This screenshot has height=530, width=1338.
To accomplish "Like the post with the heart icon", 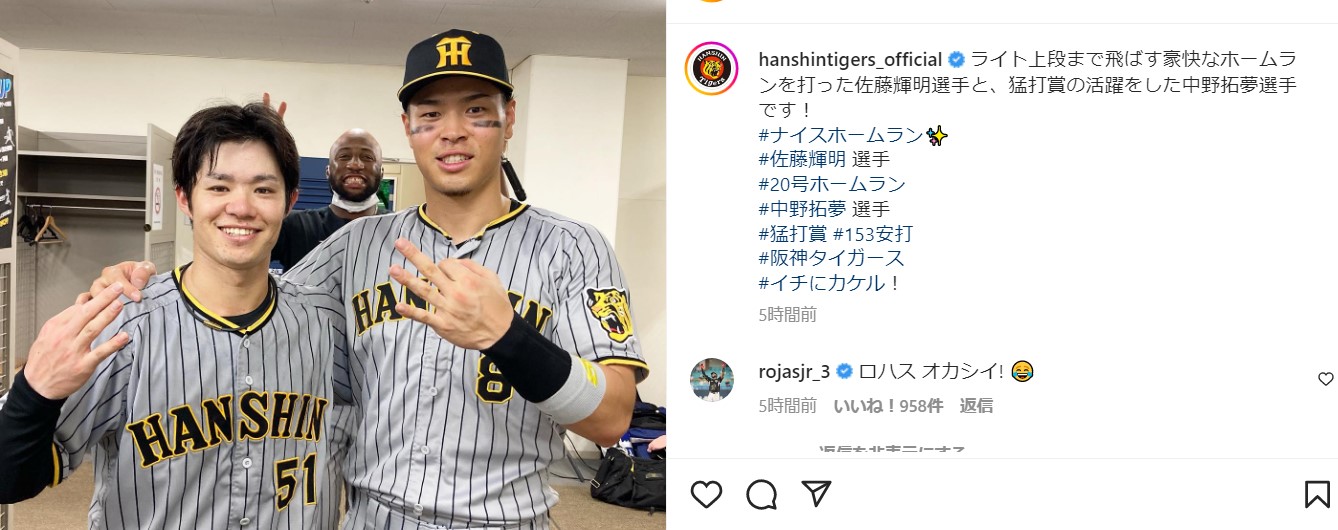I will pos(706,494).
